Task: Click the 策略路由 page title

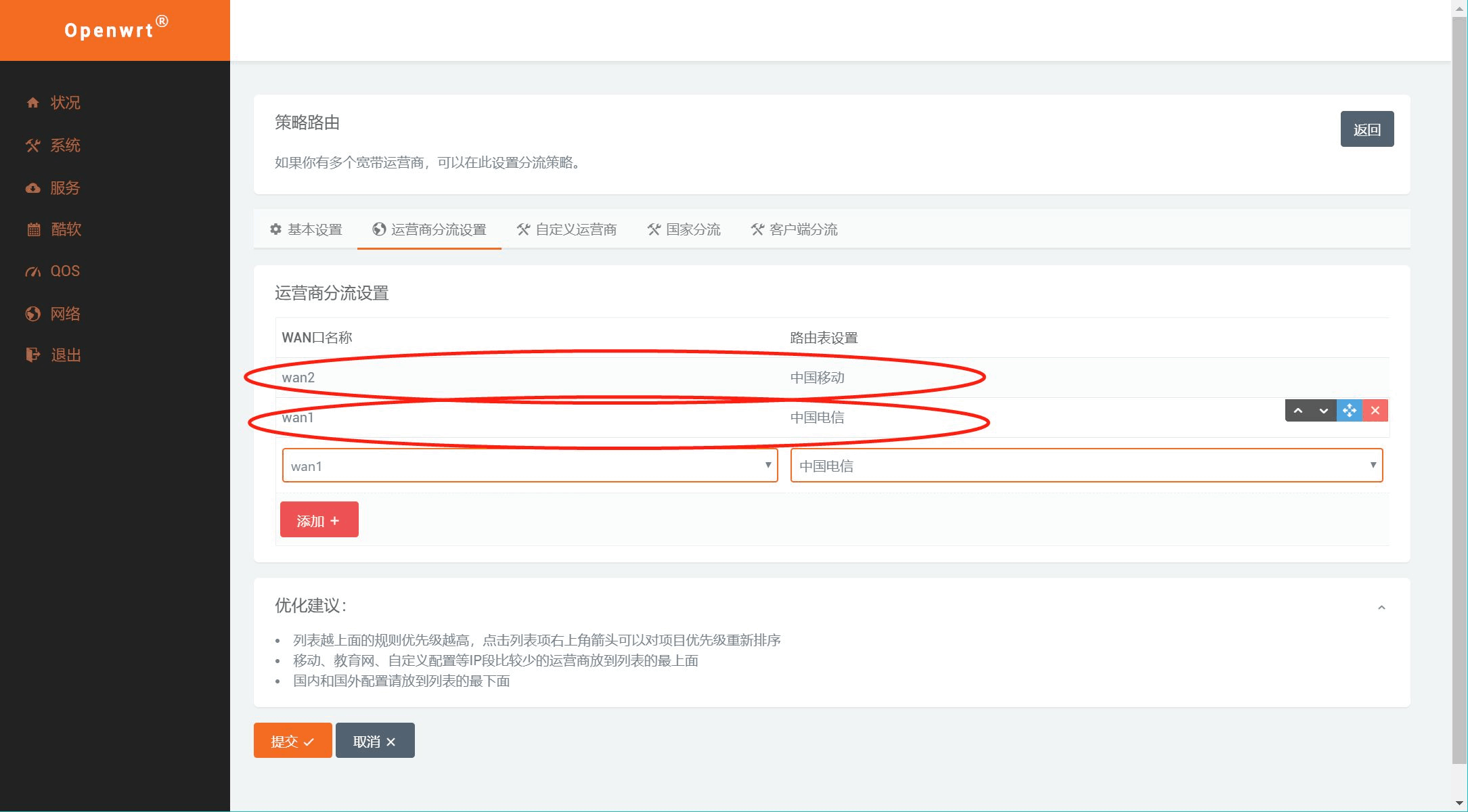Action: click(x=307, y=122)
